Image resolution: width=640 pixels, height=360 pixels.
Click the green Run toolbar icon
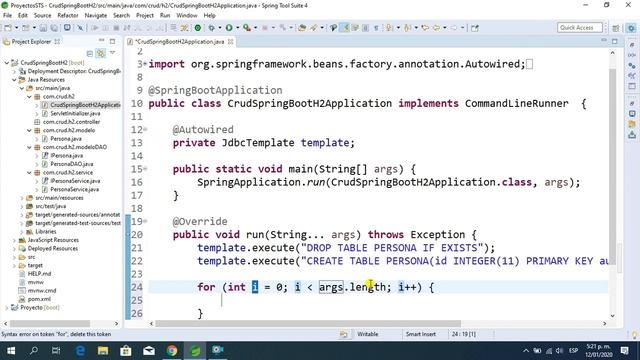point(229,28)
